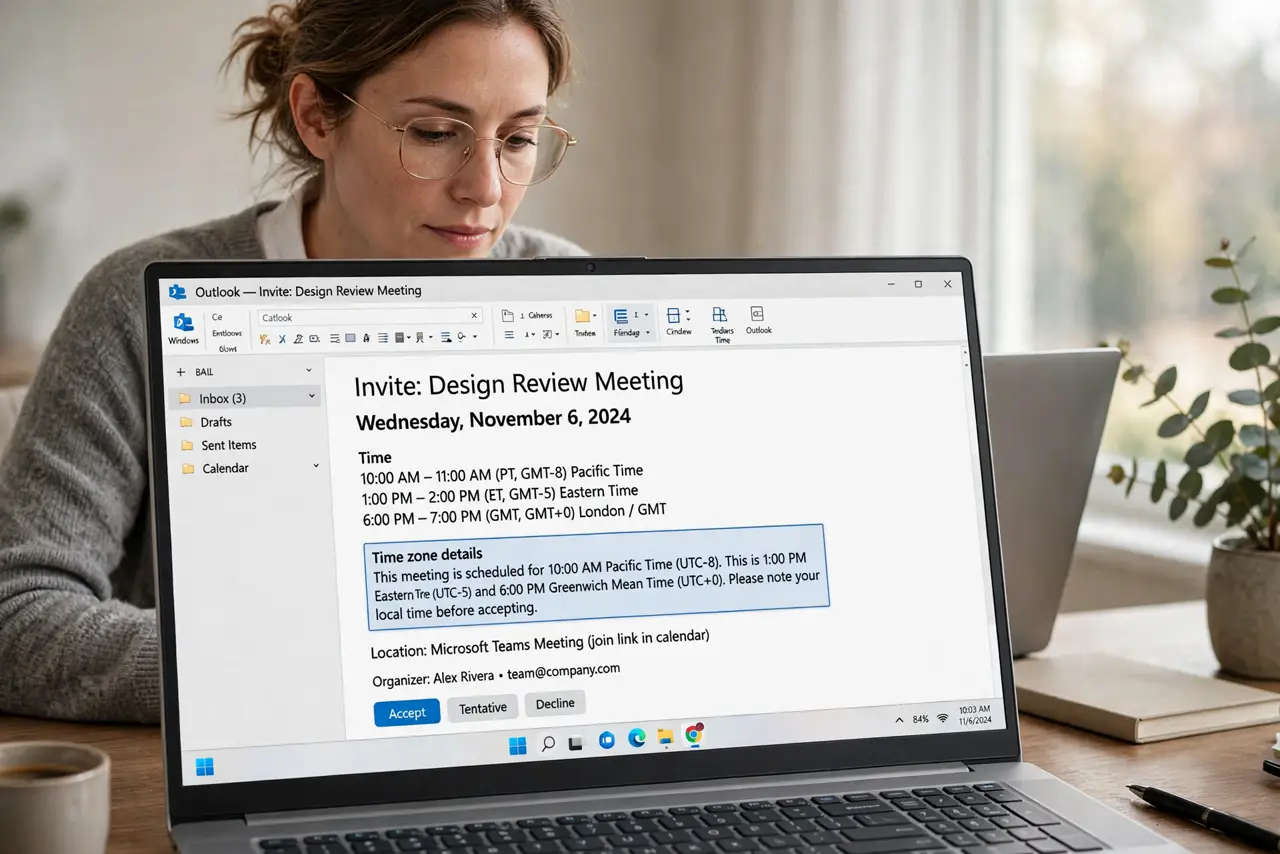
Task: Open the Windows Start button in the taskbar center
Action: (518, 745)
